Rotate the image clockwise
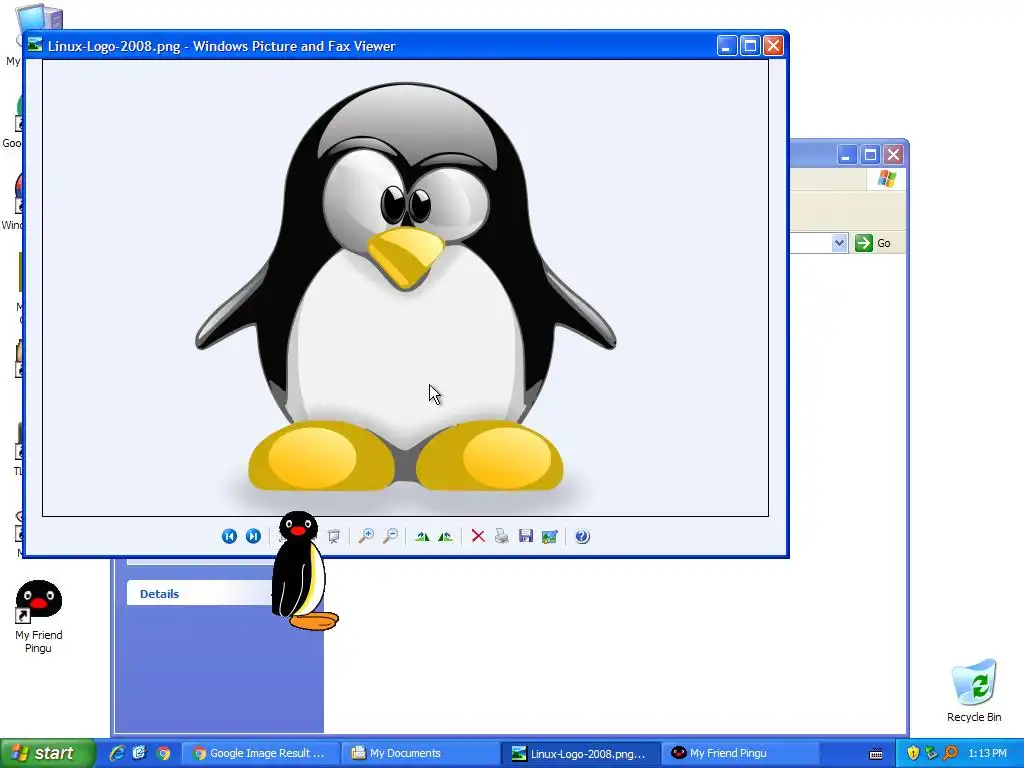This screenshot has height=768, width=1024. pos(422,536)
